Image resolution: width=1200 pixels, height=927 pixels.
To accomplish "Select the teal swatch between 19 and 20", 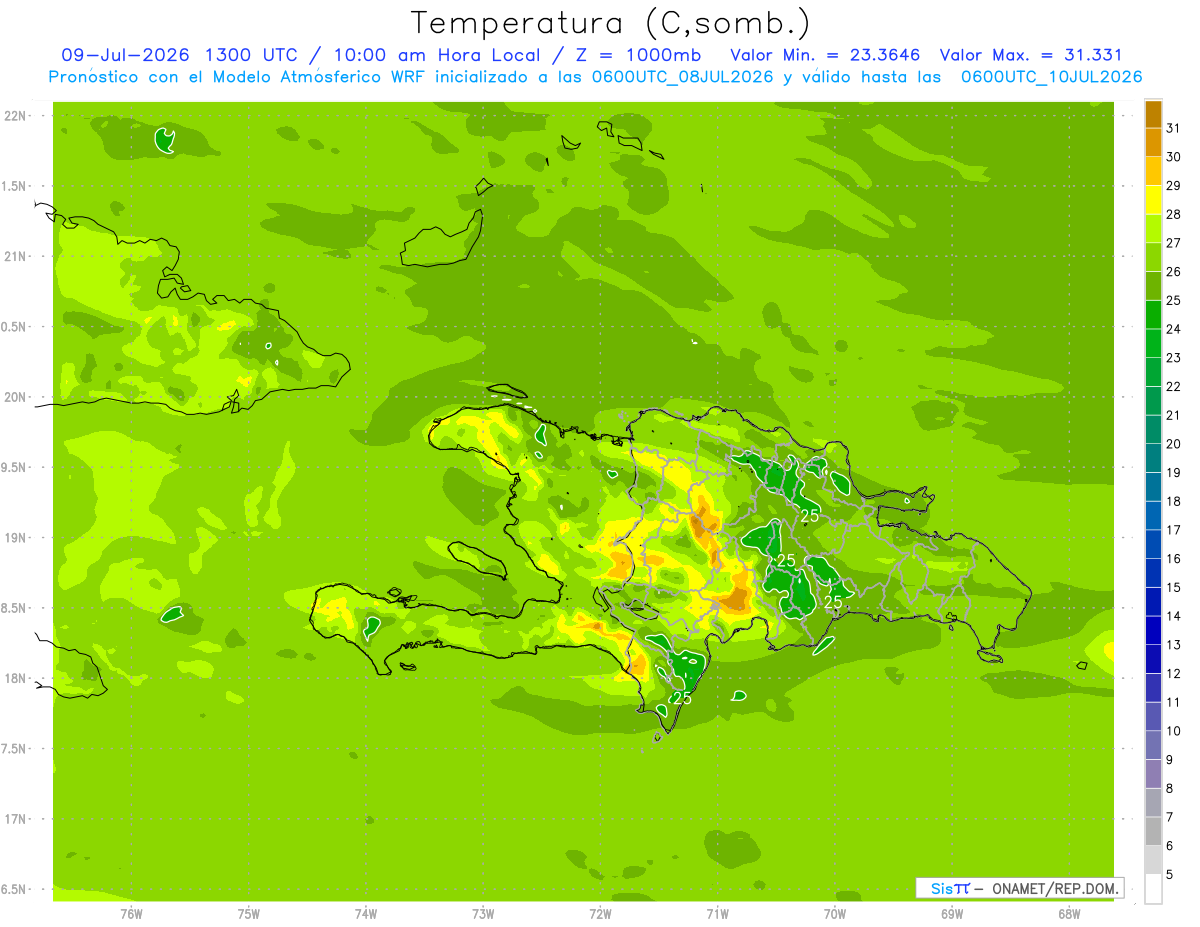I will click(1153, 458).
